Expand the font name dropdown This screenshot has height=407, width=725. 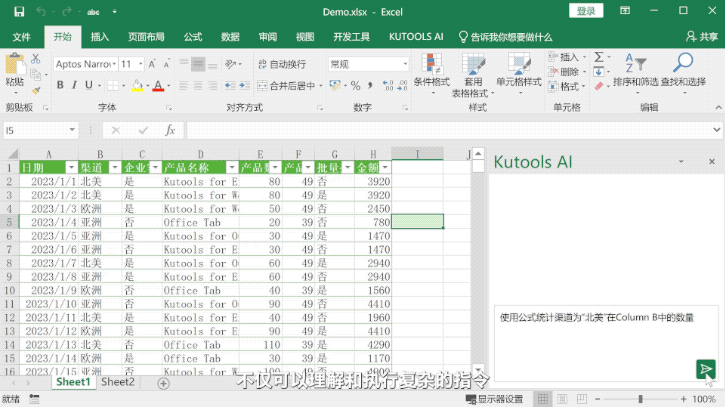[x=112, y=64]
